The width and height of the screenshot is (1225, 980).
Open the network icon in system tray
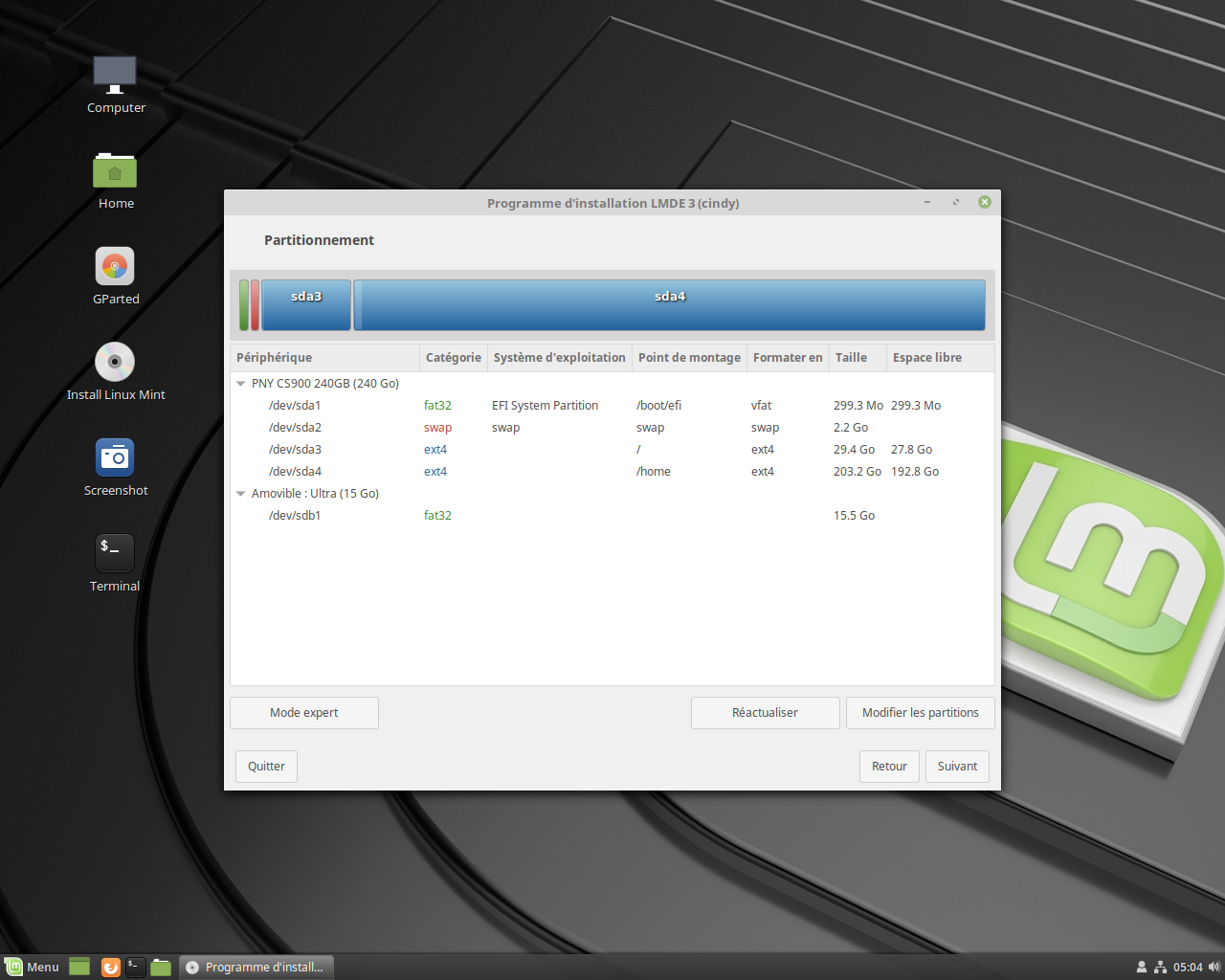tap(1160, 967)
